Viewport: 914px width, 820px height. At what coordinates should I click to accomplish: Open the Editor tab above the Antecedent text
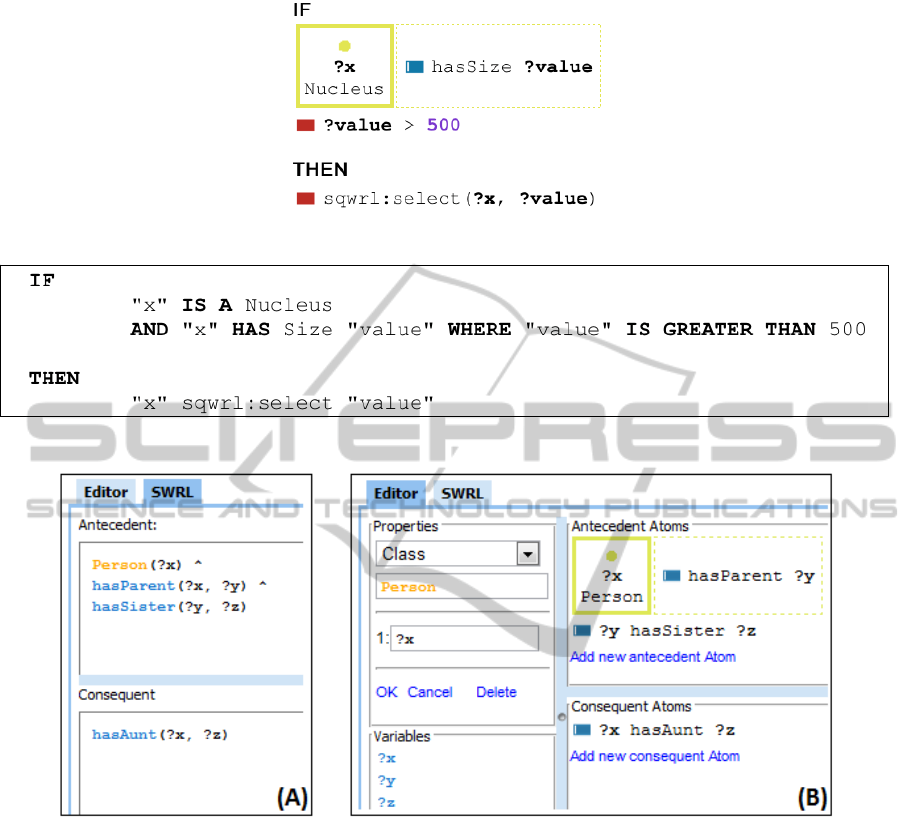[105, 492]
